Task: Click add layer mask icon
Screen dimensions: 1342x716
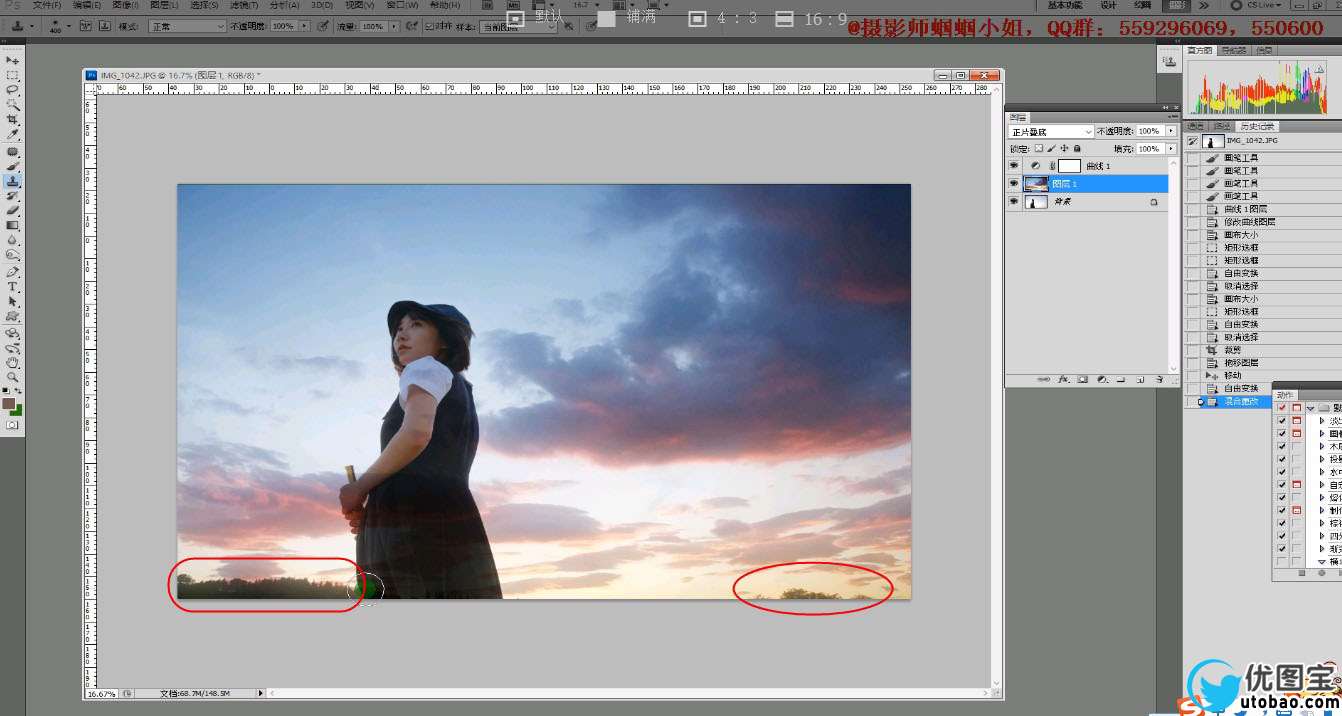Action: click(1082, 379)
